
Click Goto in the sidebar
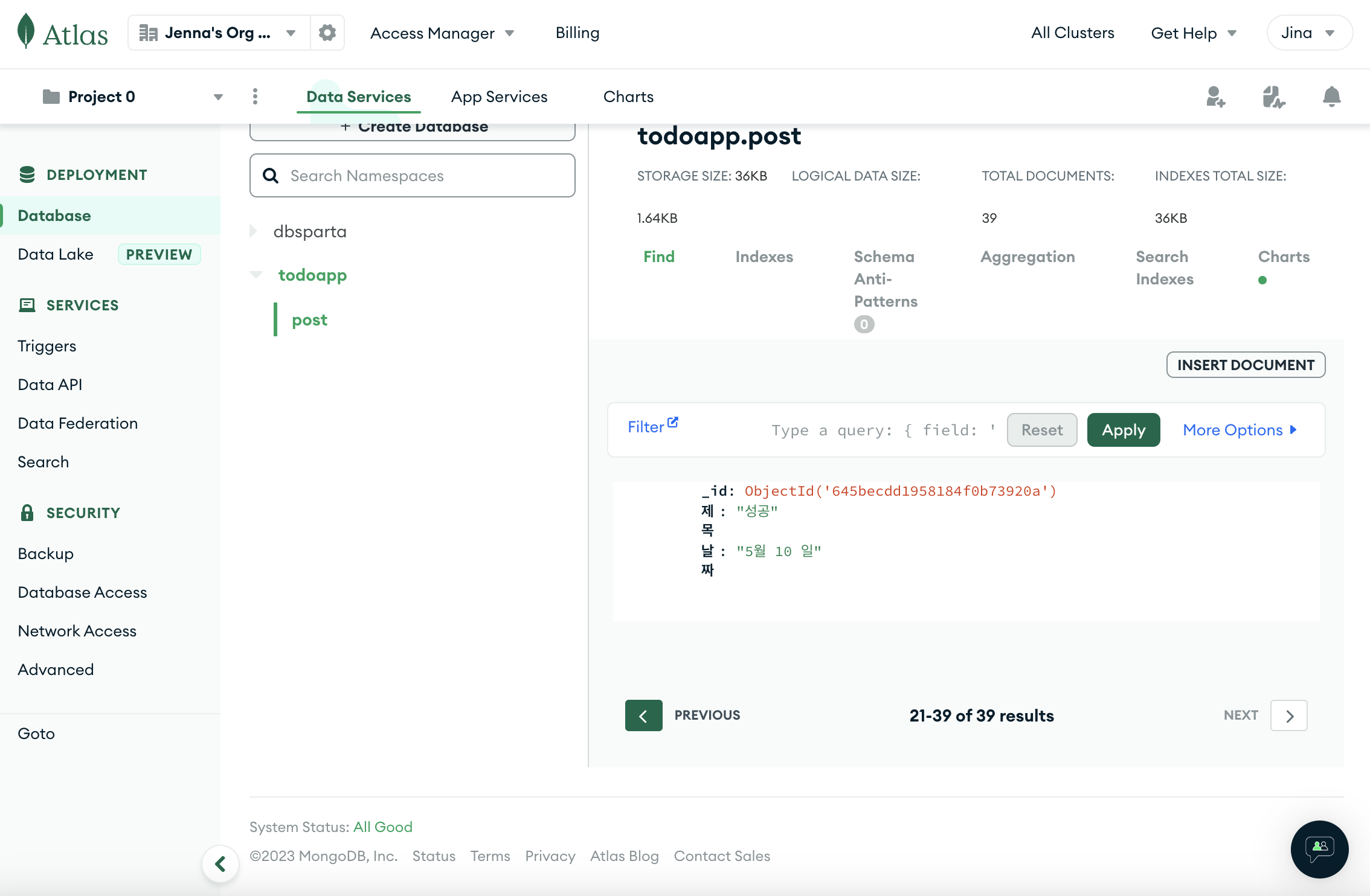(36, 734)
